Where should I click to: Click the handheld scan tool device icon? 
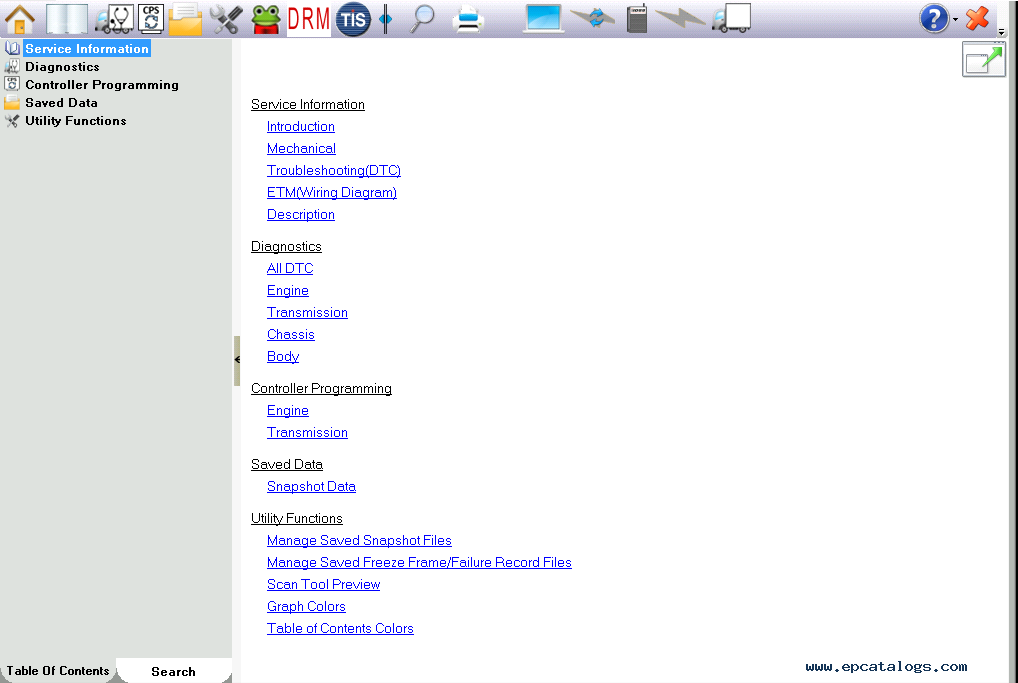638,18
